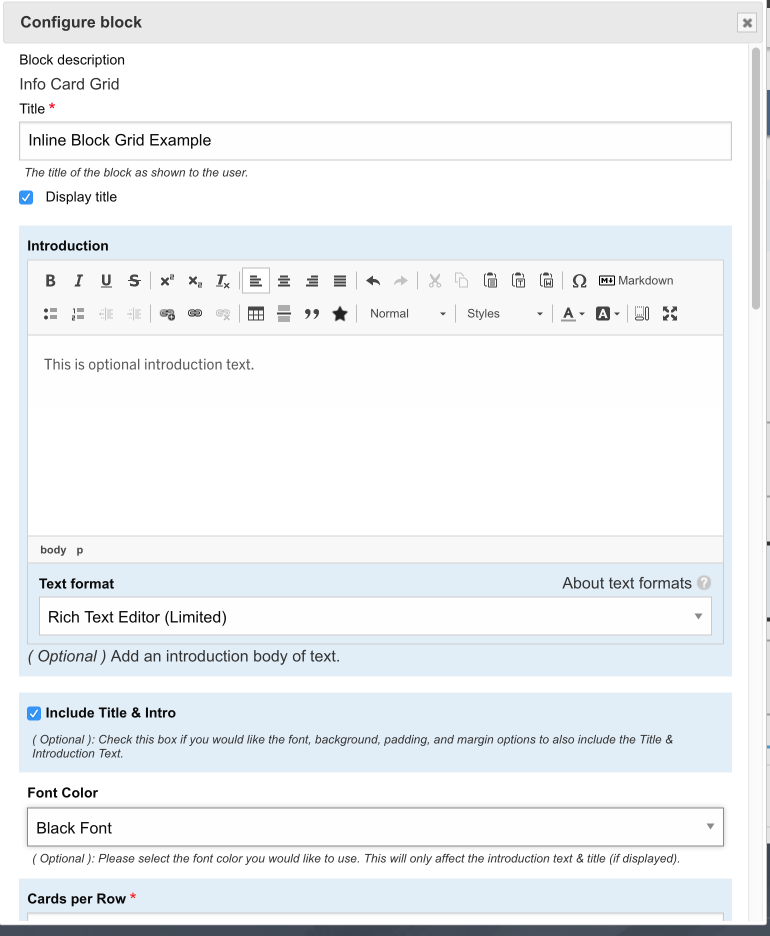The image size is (770, 936).
Task: Open the Normal paragraph format dropdown
Action: tap(407, 314)
